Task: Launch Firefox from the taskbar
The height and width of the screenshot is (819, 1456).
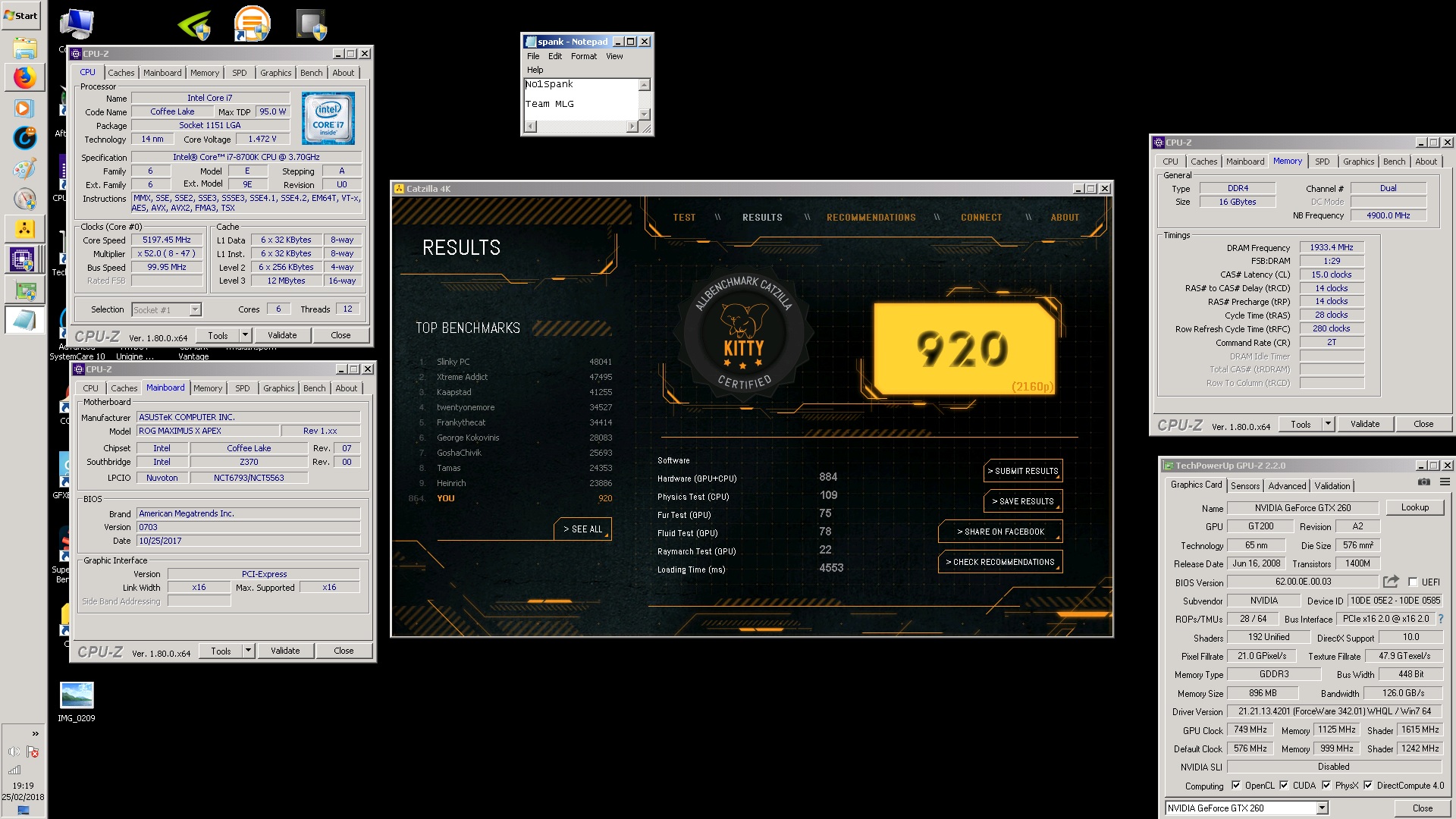Action: pyautogui.click(x=24, y=77)
